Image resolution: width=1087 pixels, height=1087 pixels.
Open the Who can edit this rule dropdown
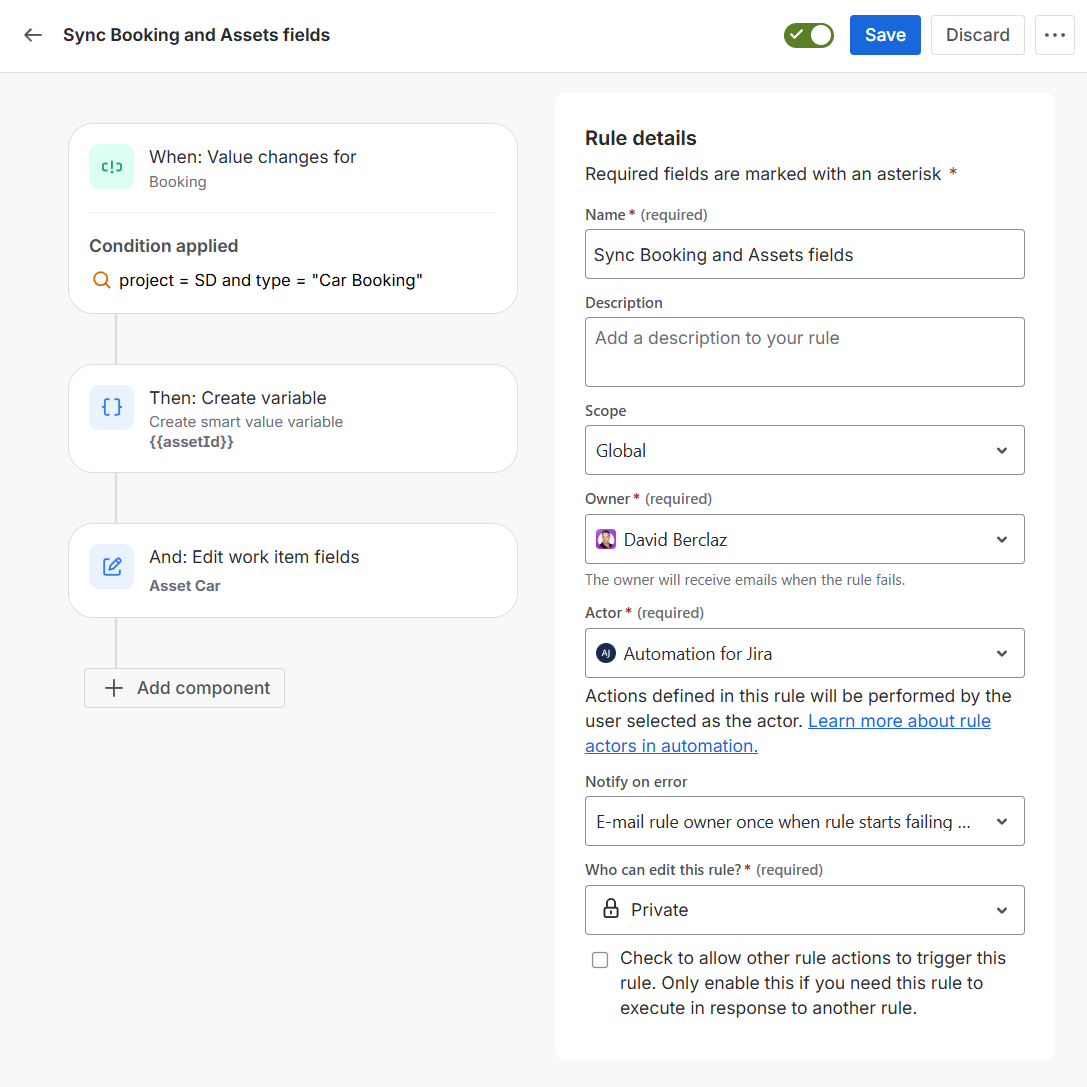(x=804, y=910)
